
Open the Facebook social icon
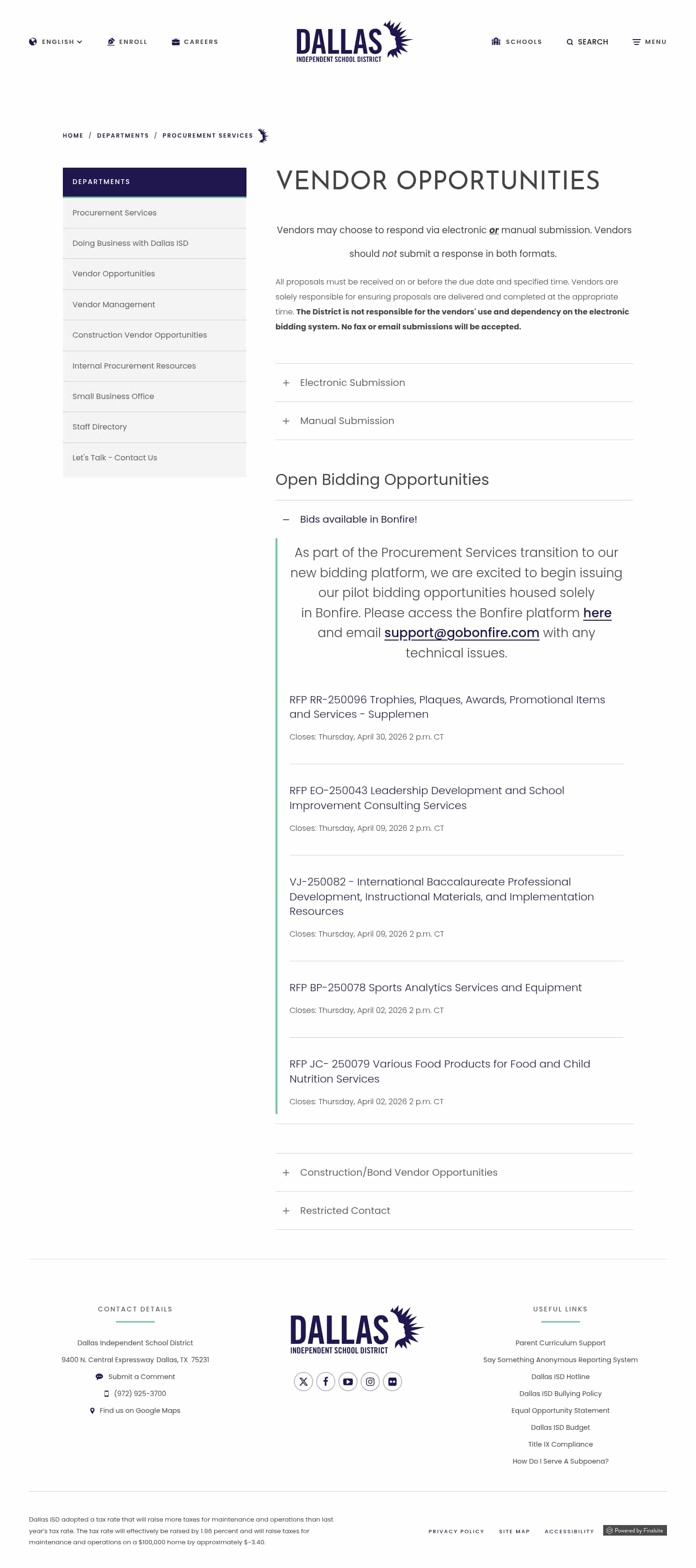326,1381
